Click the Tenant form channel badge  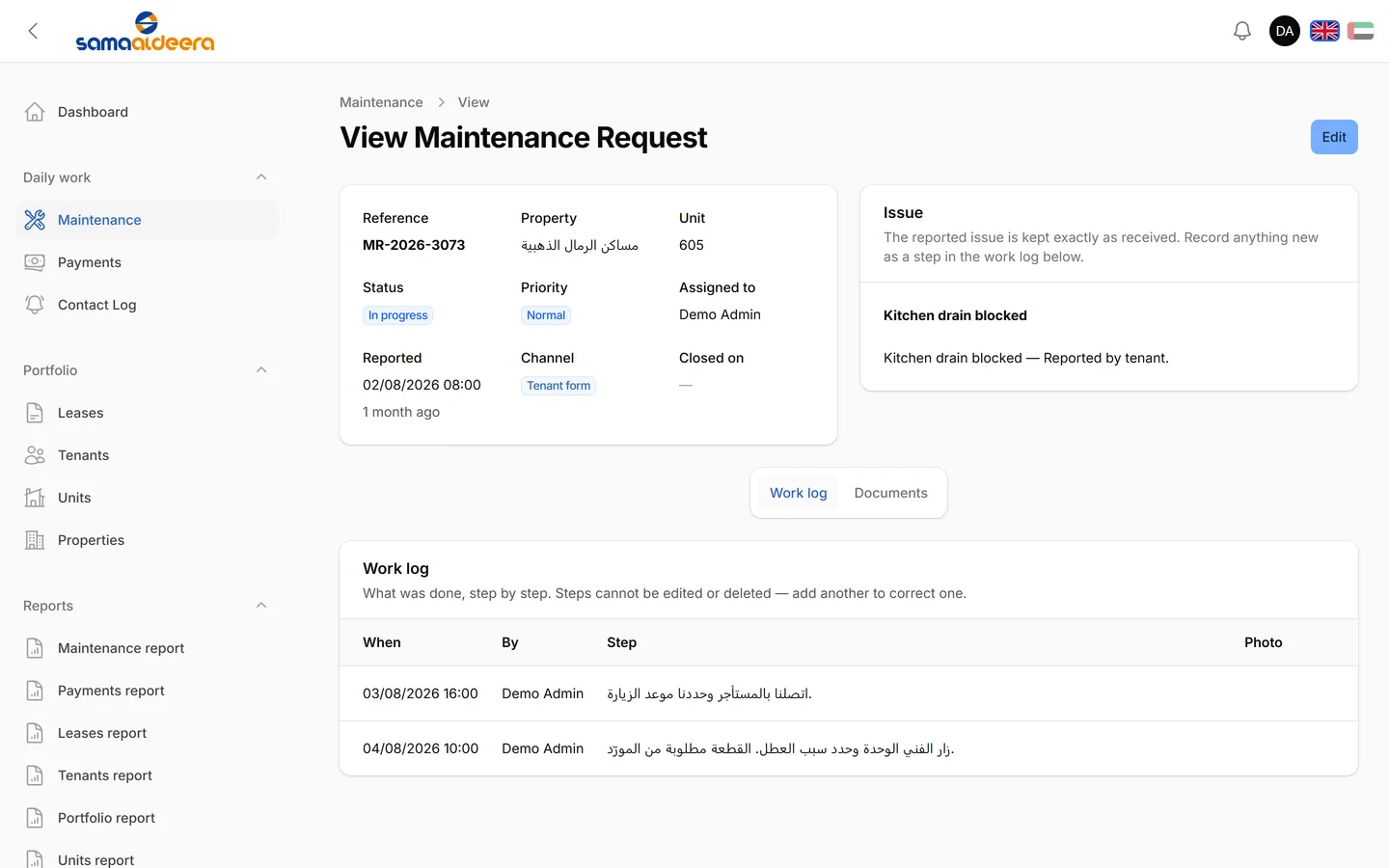(558, 386)
